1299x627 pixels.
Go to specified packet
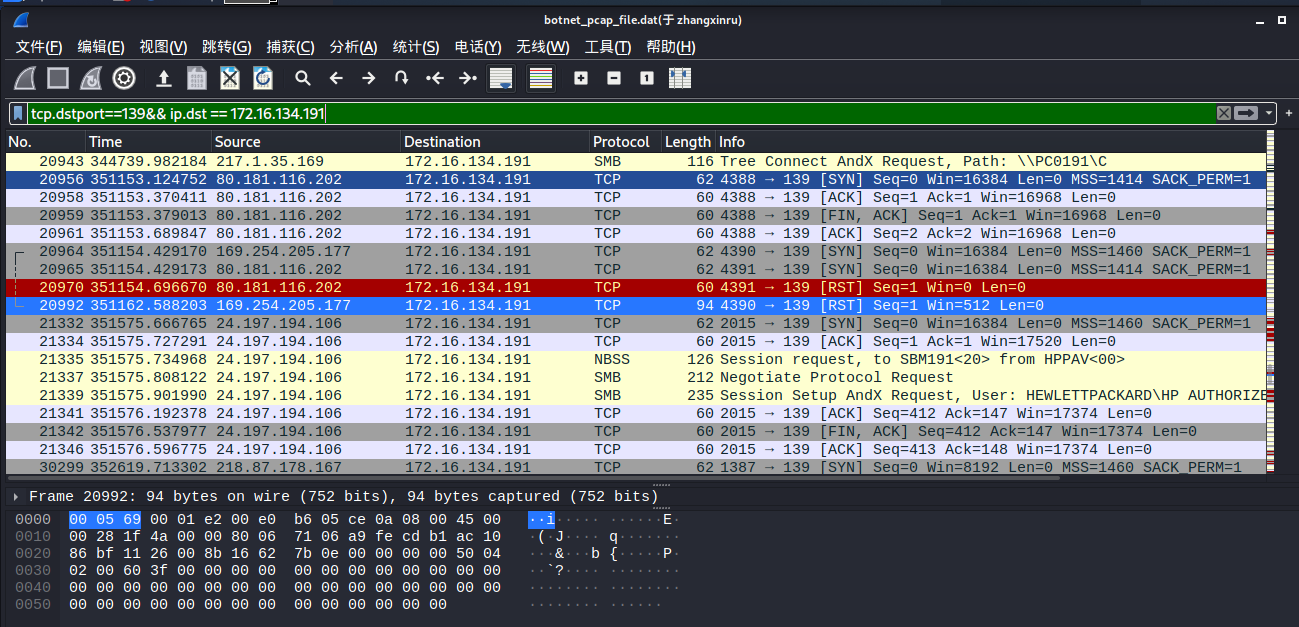(402, 78)
